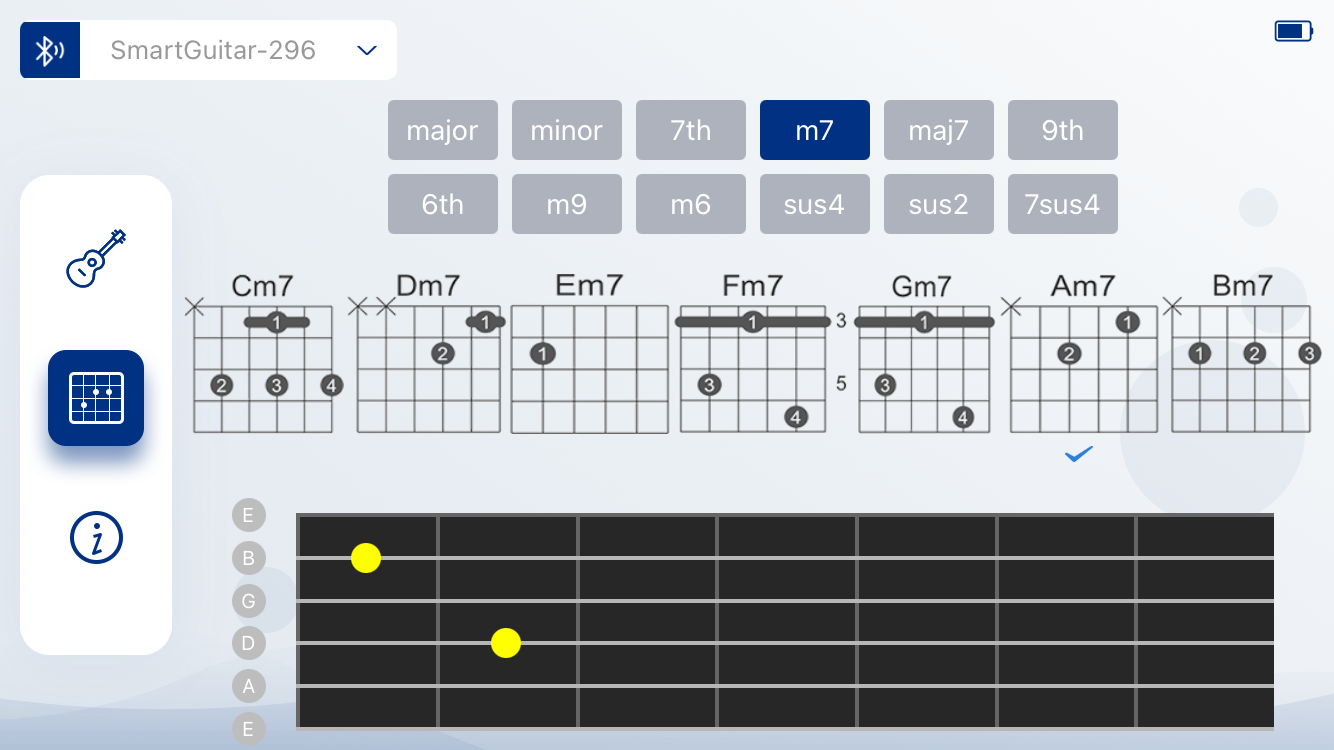
Task: Switch to m6 chords
Action: point(690,204)
